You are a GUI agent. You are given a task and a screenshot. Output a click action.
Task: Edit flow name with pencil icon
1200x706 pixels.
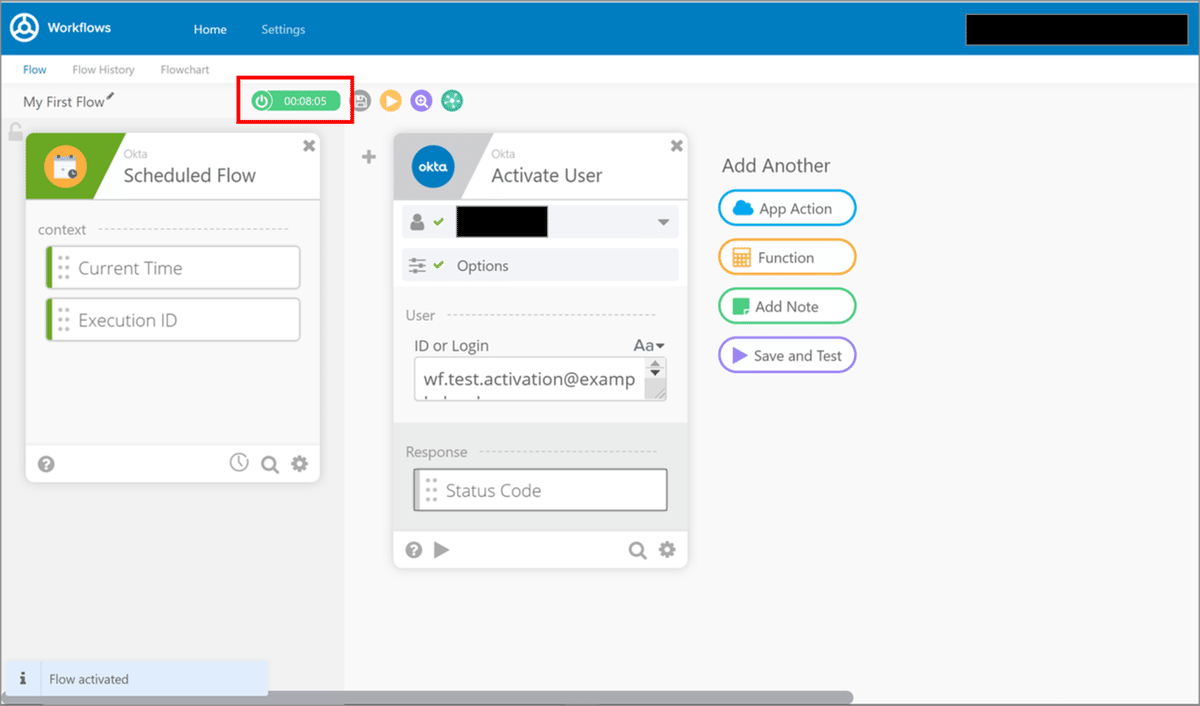click(110, 97)
